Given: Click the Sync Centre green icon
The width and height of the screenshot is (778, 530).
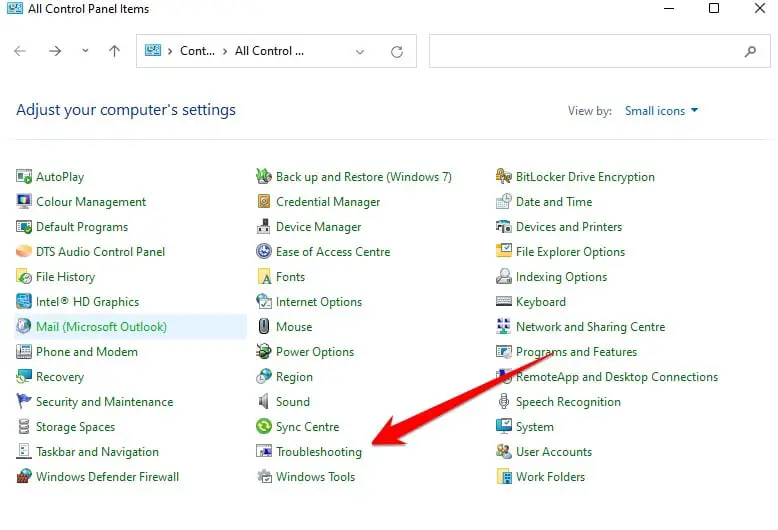Looking at the screenshot, I should (x=264, y=426).
